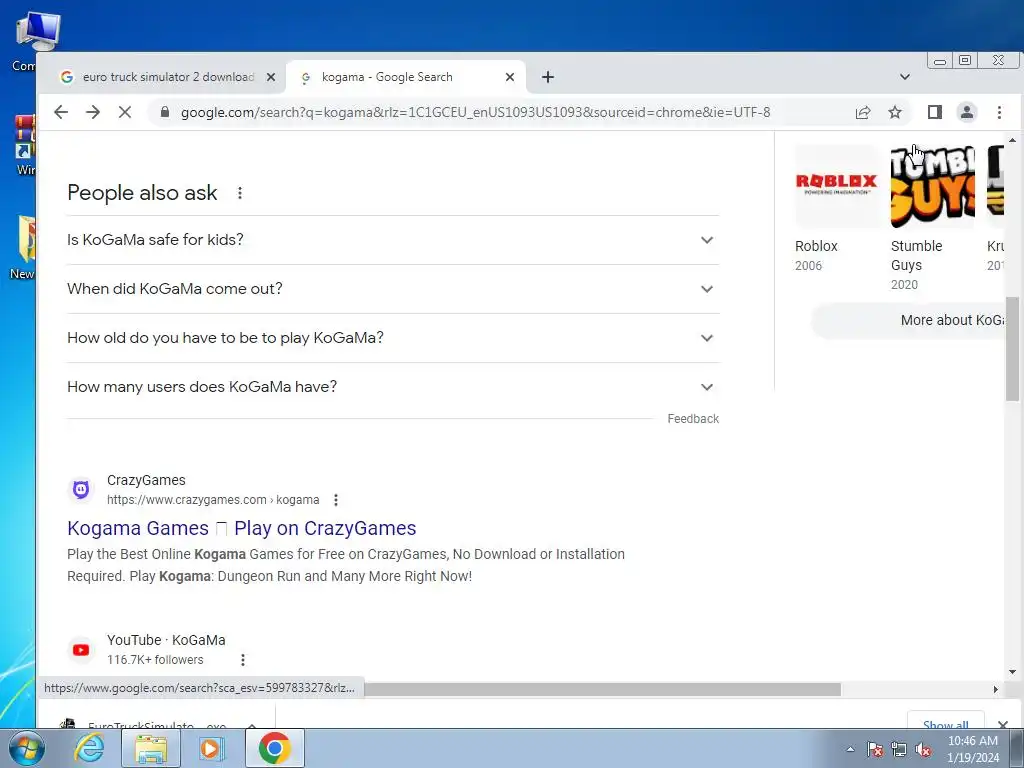Open 'Kogama Games Play on CrazyGames' link
This screenshot has height=768, width=1024.
[242, 528]
